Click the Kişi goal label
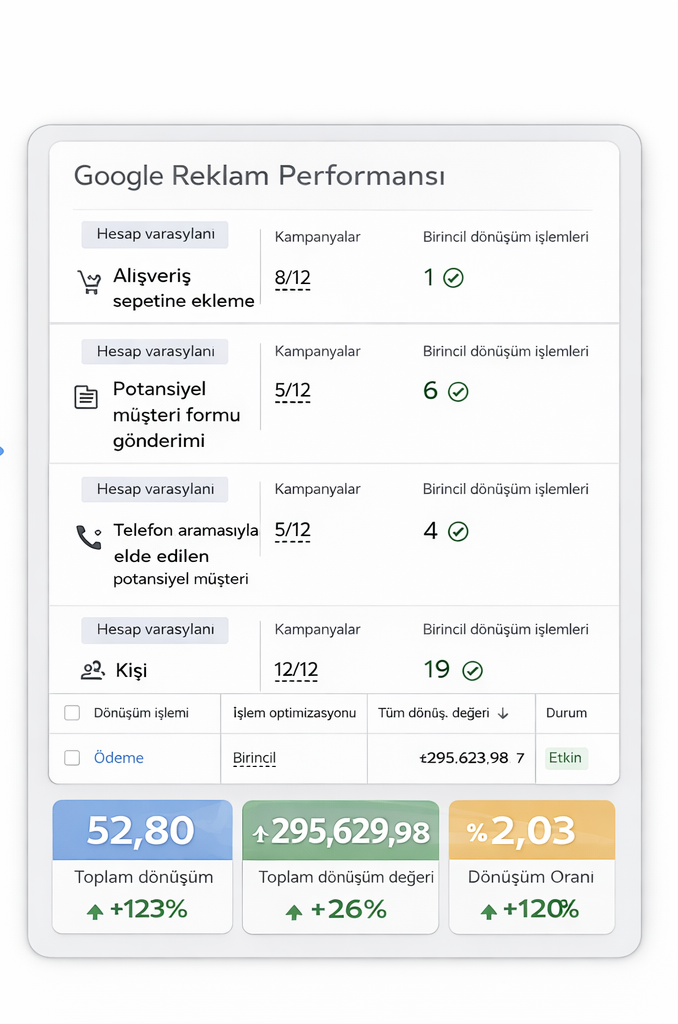The height and width of the screenshot is (1024, 678). 131,671
